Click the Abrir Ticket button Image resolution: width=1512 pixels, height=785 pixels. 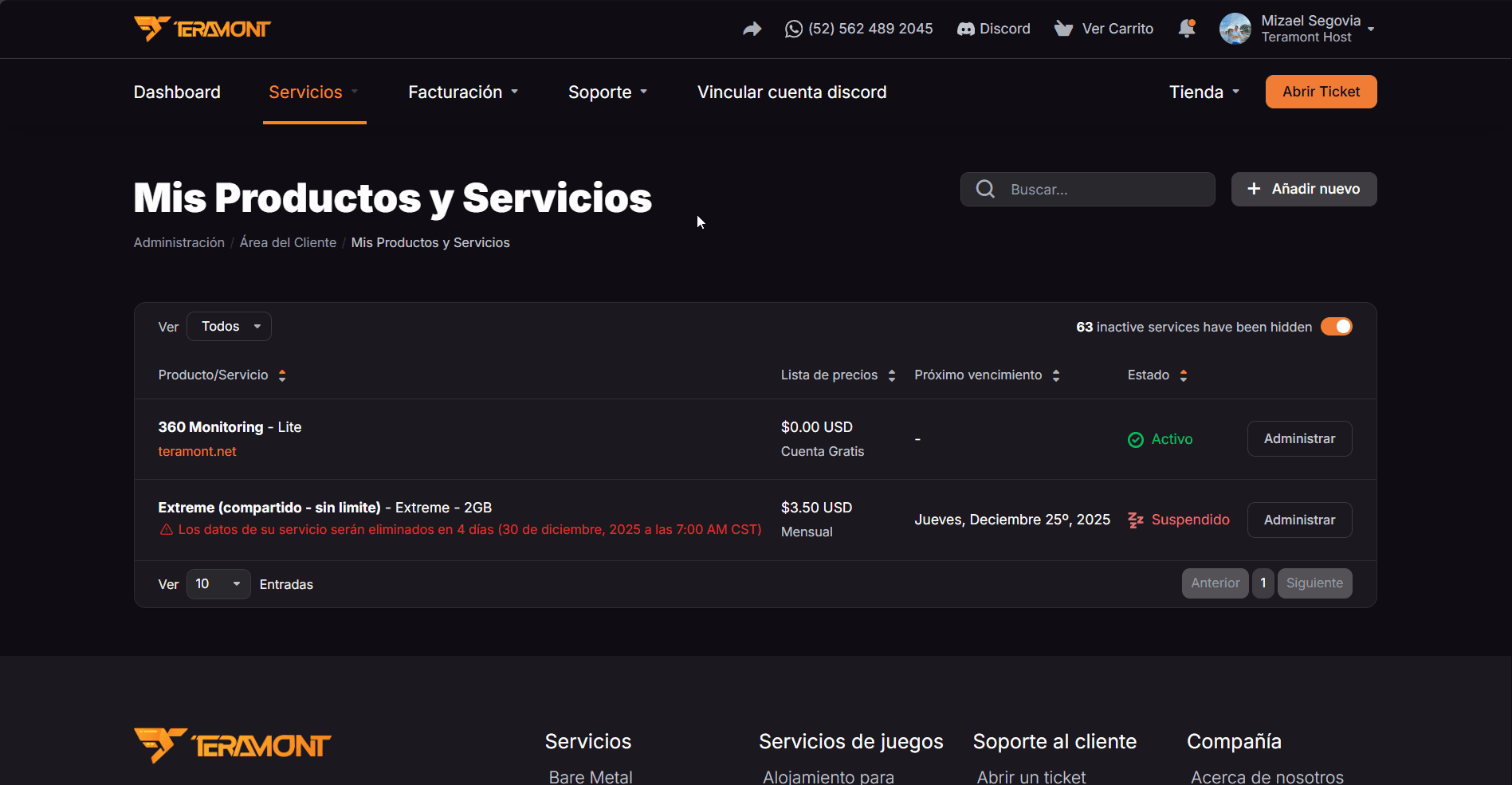point(1321,92)
